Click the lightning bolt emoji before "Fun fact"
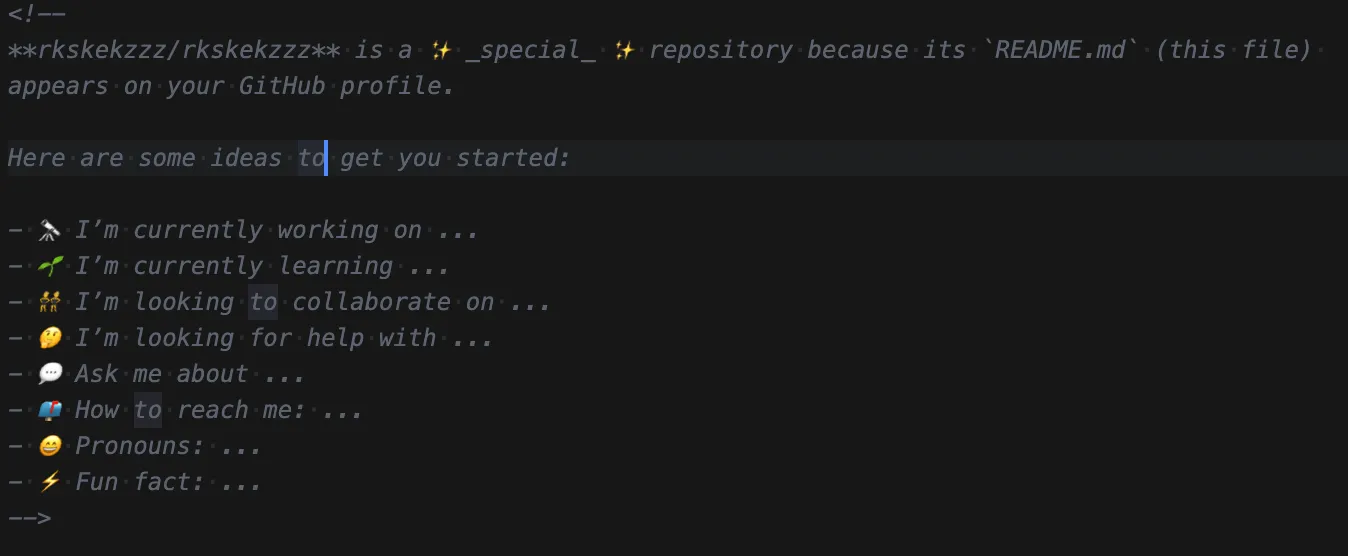 (x=49, y=482)
